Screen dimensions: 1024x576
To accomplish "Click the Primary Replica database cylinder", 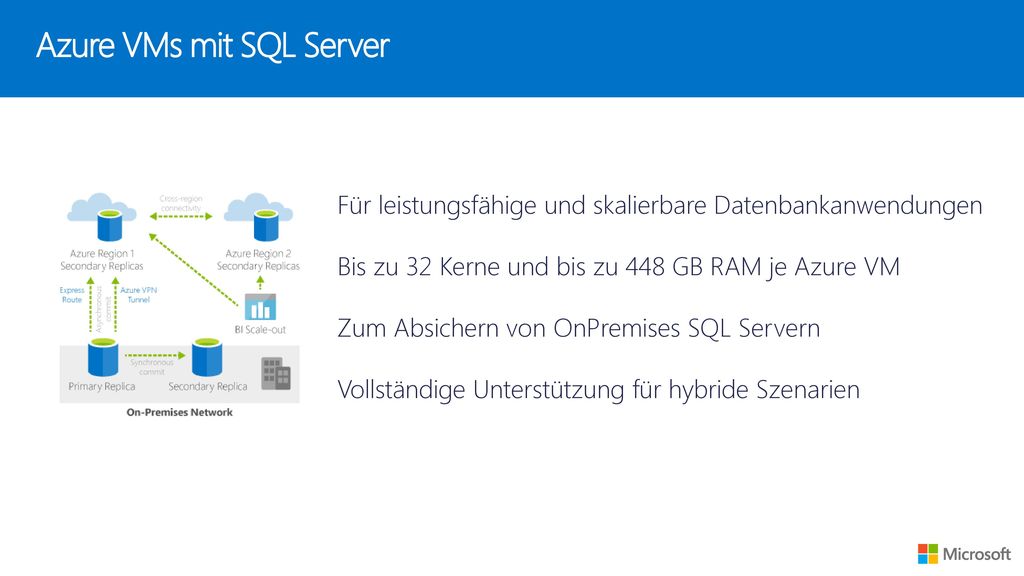I will pos(103,357).
